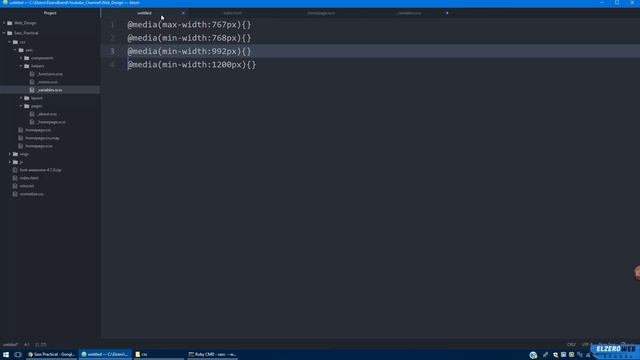This screenshot has width=640, height=360.
Task: Switch to the untitled tab
Action: coord(144,13)
